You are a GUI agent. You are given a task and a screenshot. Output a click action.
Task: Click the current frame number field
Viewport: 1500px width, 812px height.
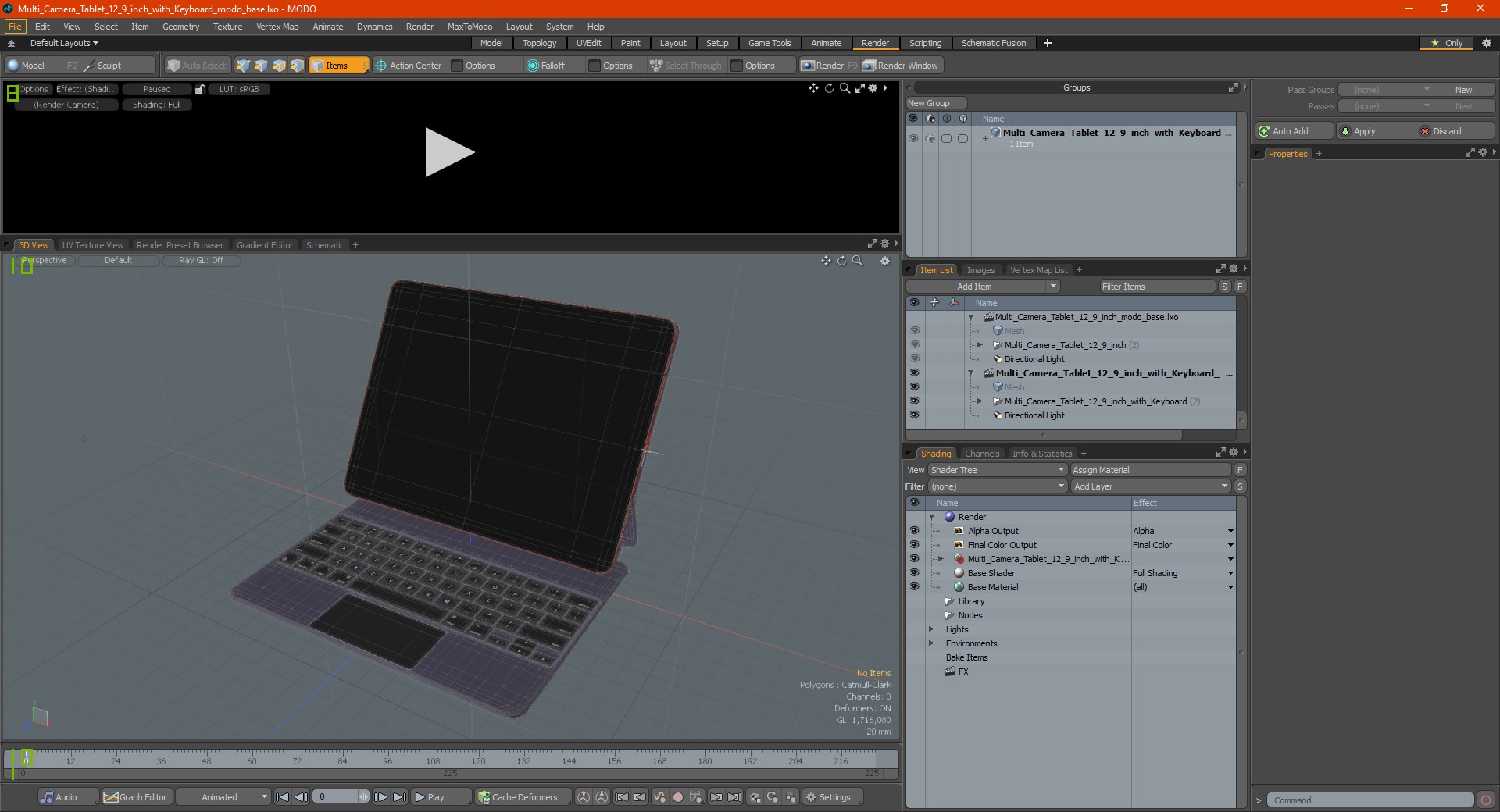(x=337, y=797)
